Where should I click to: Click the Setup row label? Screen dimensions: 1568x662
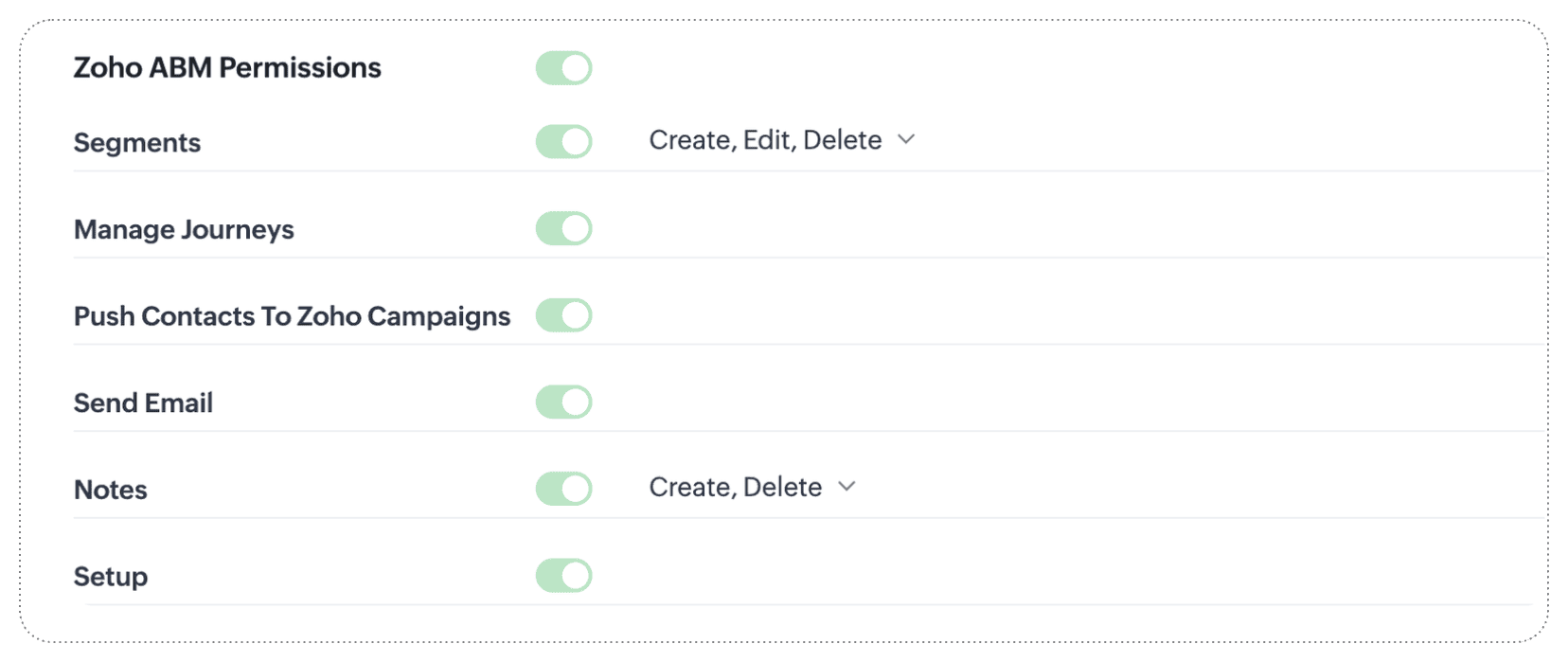click(111, 577)
